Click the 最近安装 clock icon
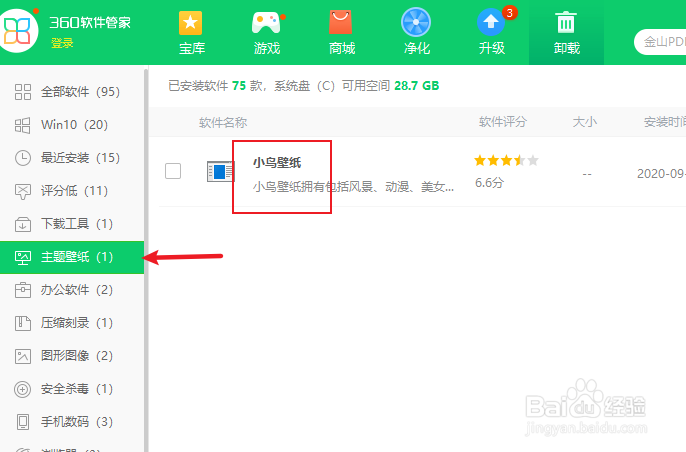This screenshot has height=452, width=686. click(23, 158)
